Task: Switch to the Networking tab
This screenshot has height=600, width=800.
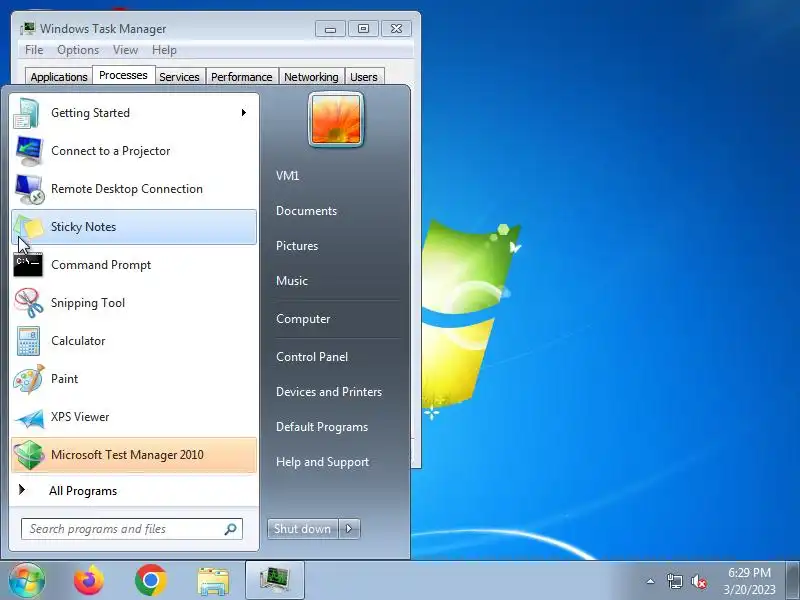Action: [311, 77]
